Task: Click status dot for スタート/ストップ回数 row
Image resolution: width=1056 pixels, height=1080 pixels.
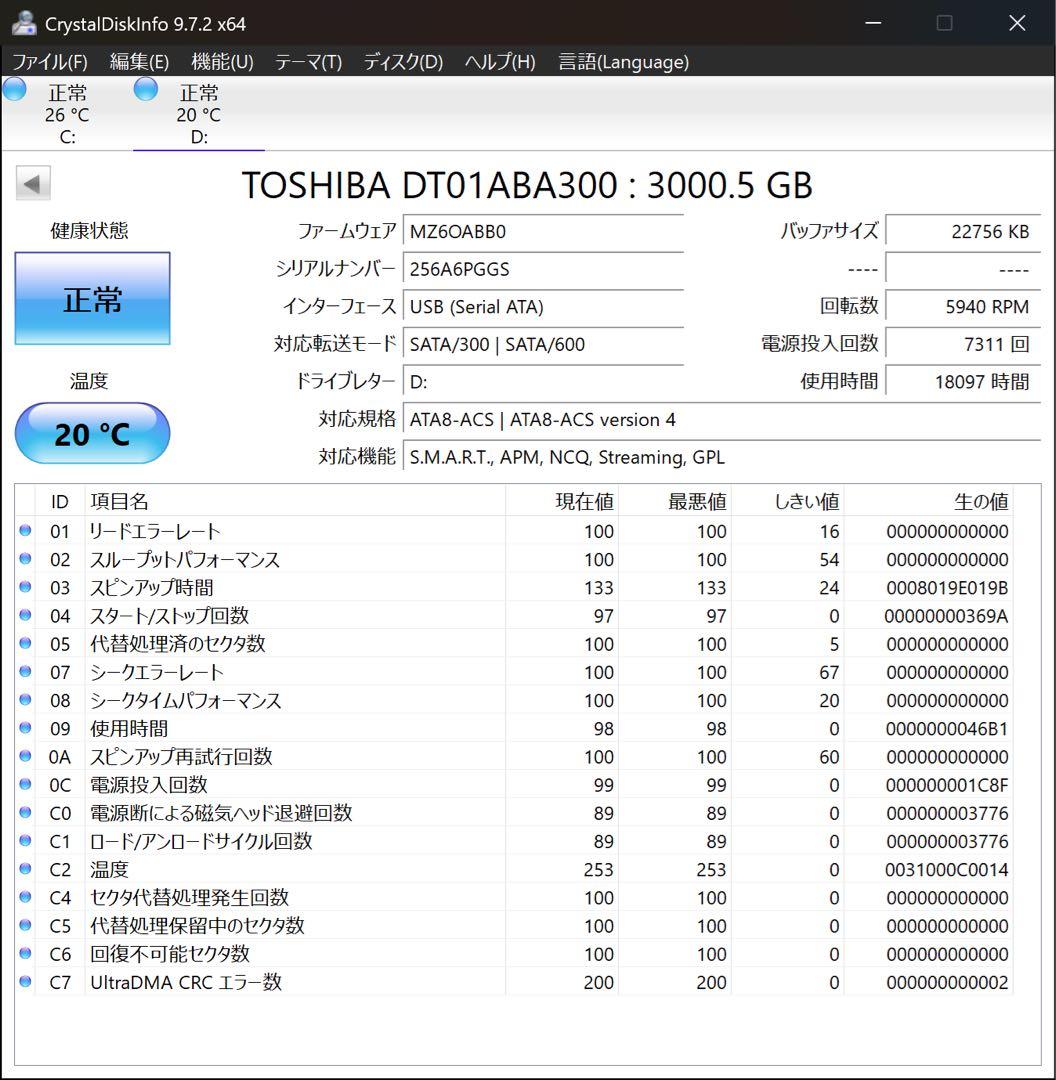Action: click(x=25, y=615)
